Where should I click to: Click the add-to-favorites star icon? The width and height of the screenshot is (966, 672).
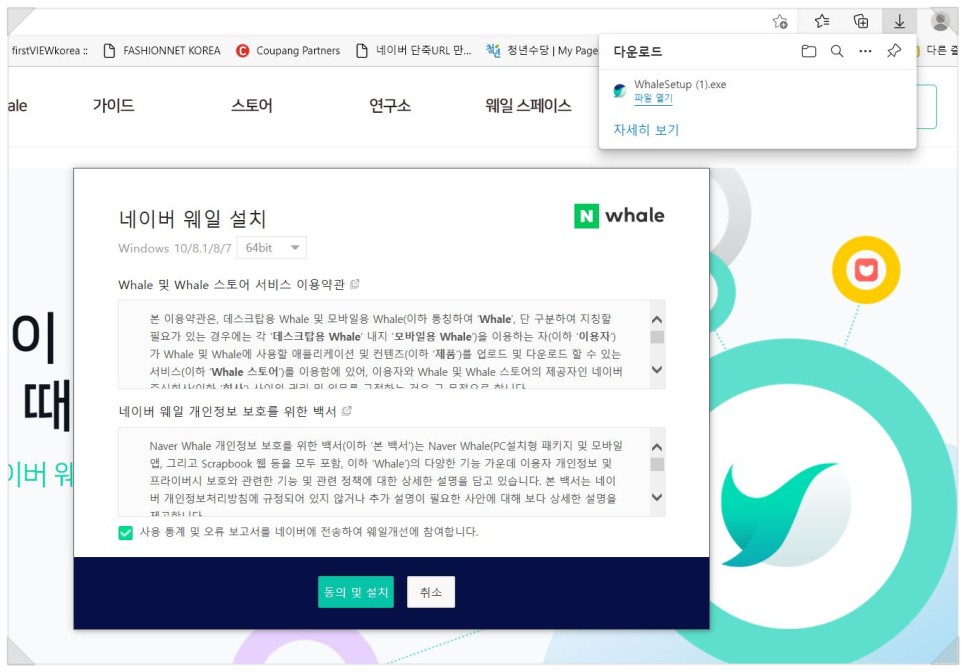click(780, 22)
